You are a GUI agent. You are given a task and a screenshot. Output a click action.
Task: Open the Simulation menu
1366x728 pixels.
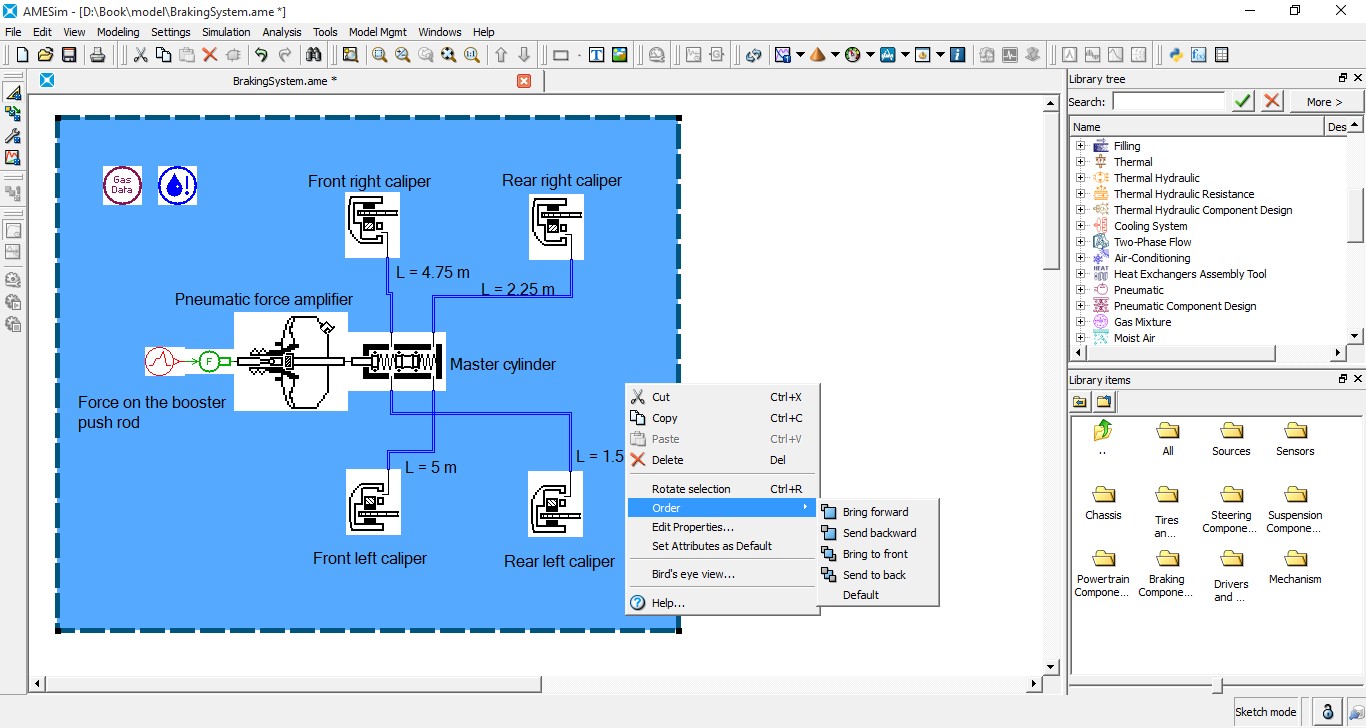[x=226, y=32]
